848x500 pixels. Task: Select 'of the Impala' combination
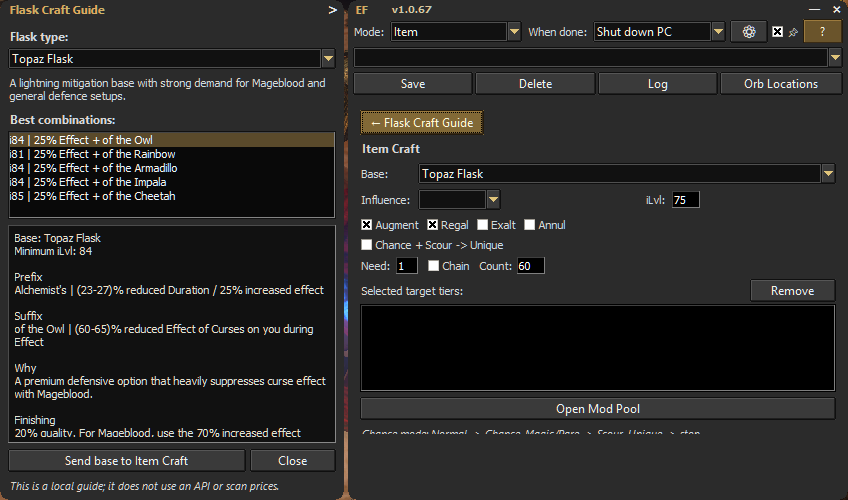(171, 182)
